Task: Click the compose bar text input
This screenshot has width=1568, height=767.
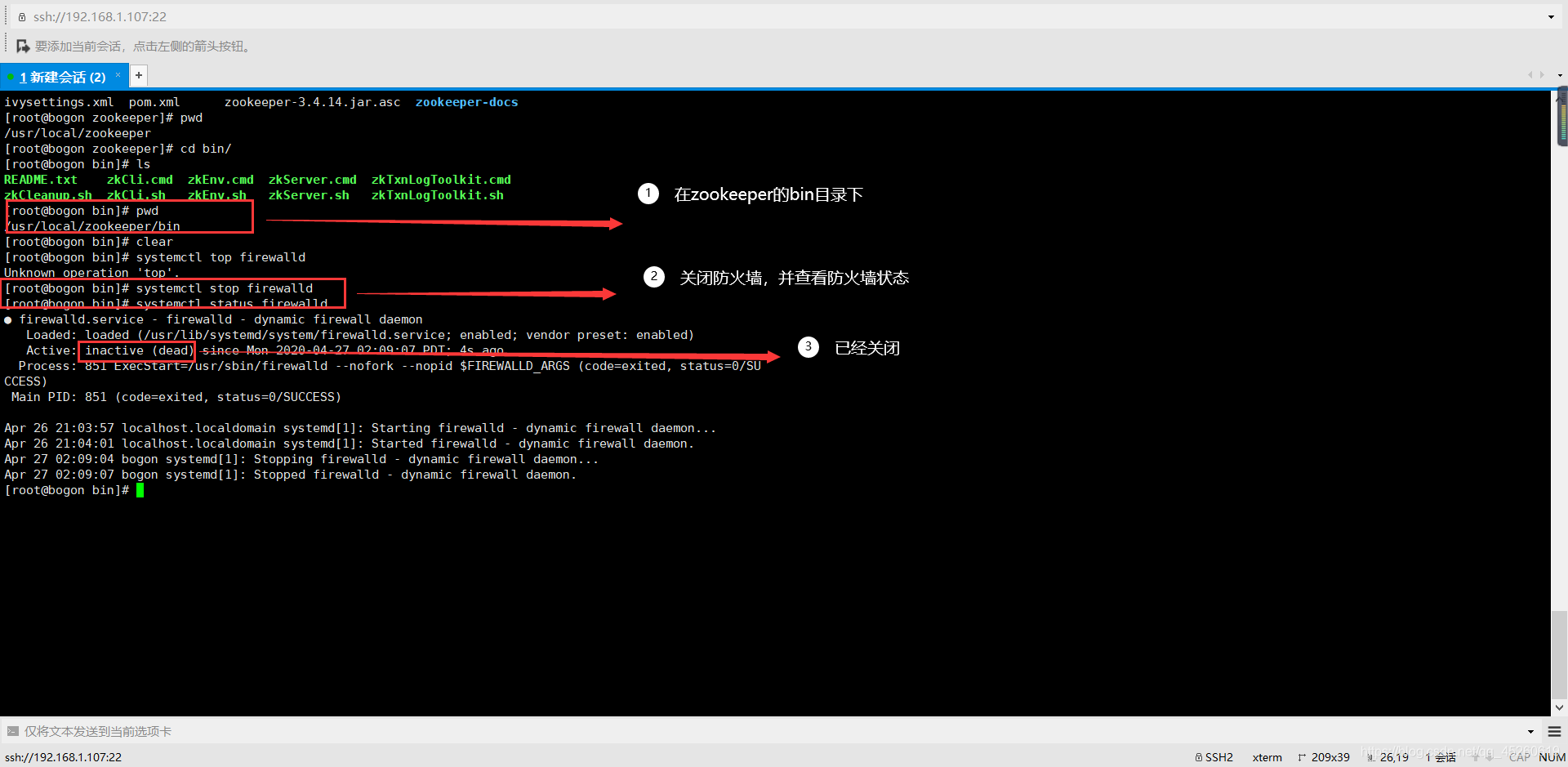Action: [768, 731]
